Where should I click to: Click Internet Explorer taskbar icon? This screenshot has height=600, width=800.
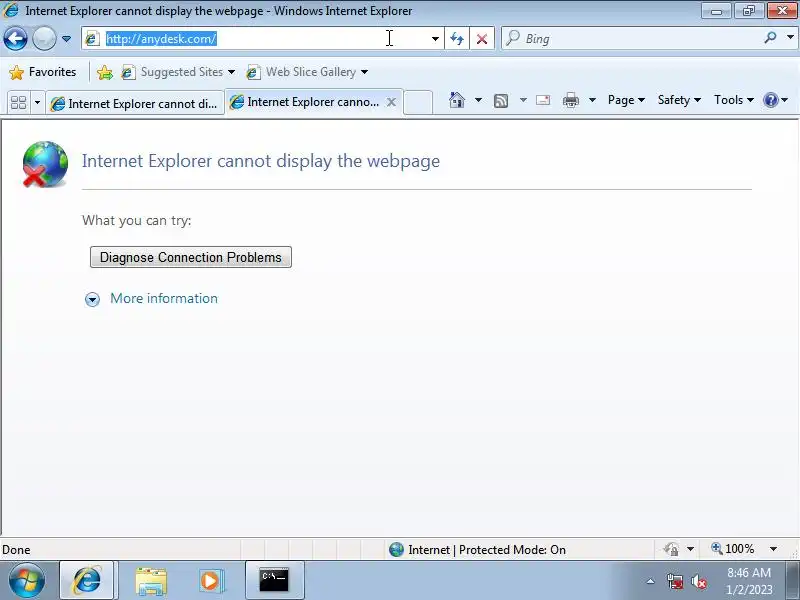(x=87, y=580)
